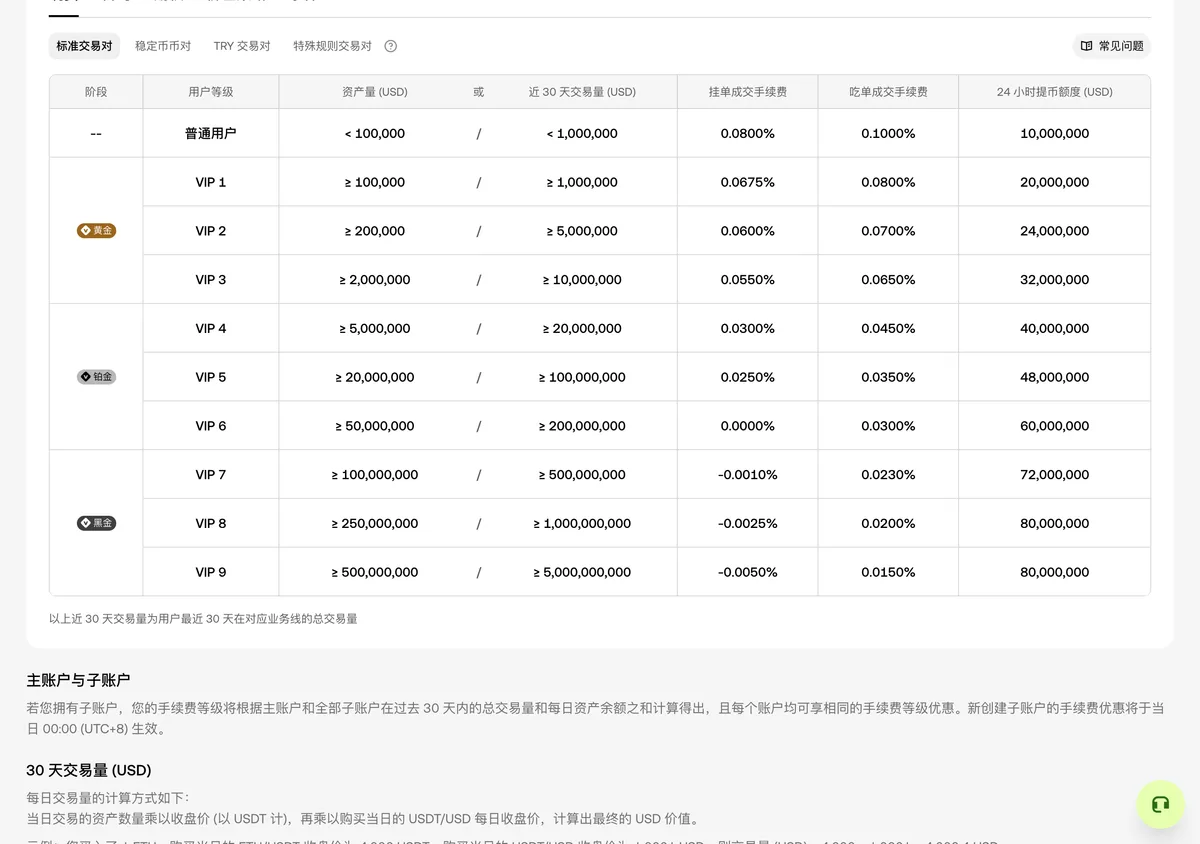
Task: Open the 特殊规则交易对 tab
Action: point(332,46)
